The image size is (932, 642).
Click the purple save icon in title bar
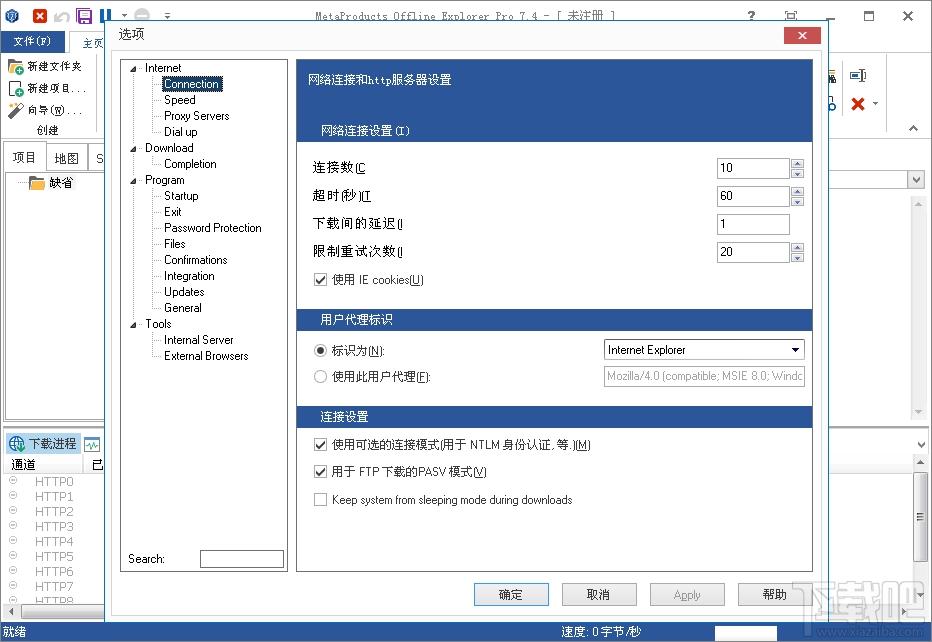click(84, 15)
